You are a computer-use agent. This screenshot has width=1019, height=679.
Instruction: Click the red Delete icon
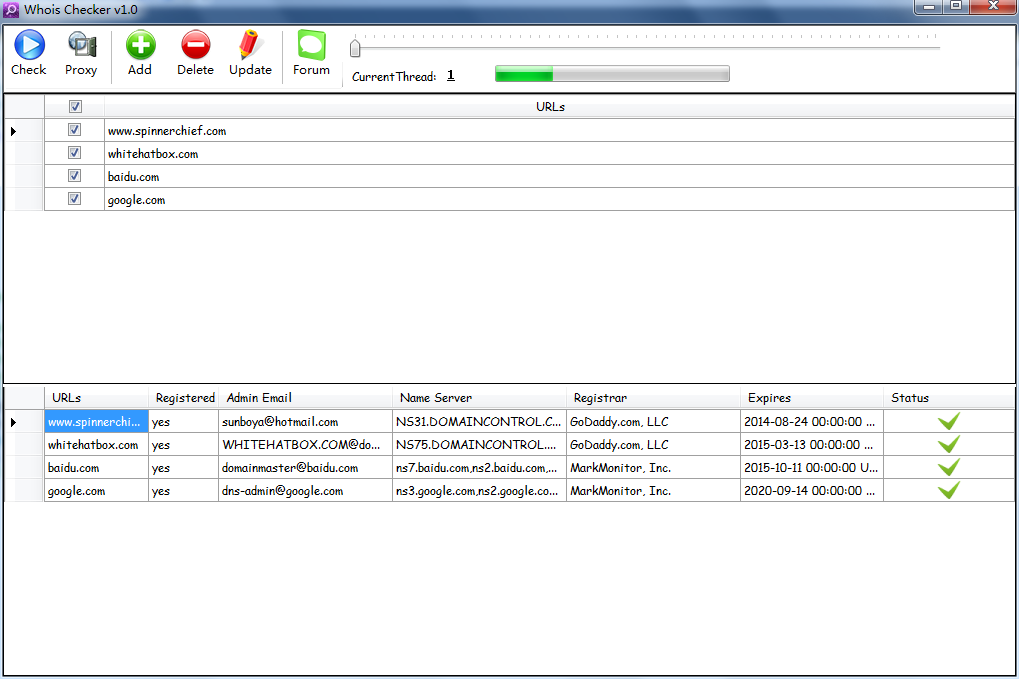(x=195, y=46)
